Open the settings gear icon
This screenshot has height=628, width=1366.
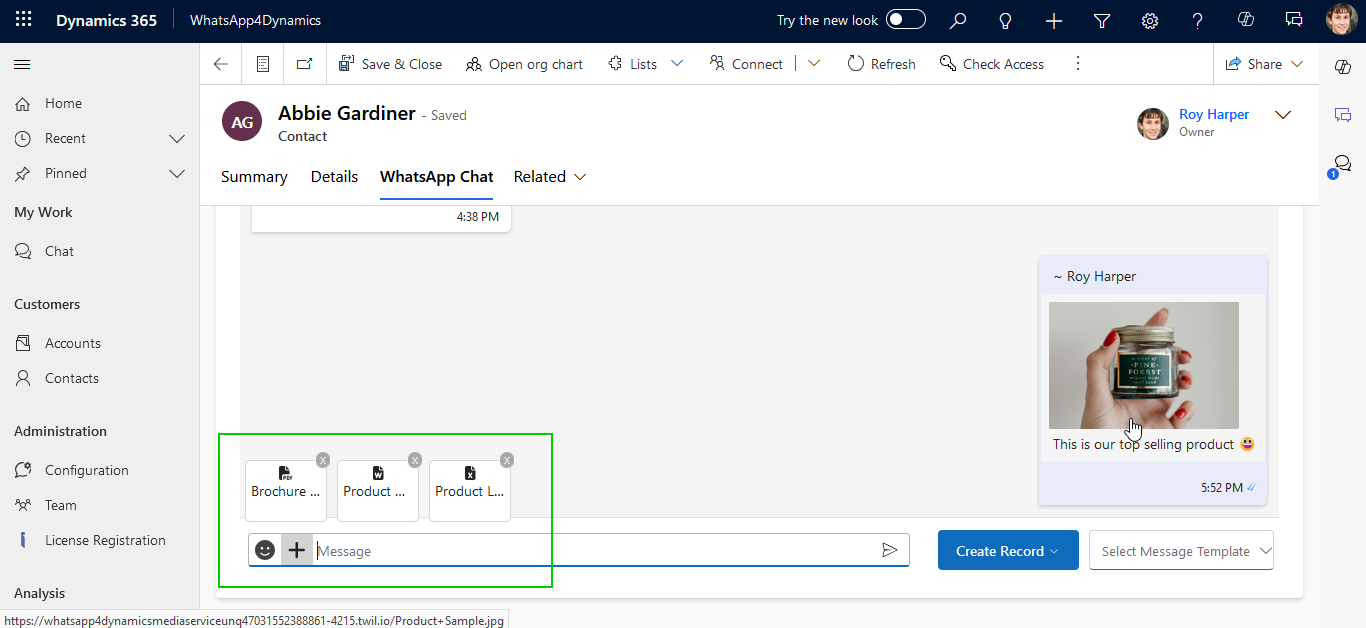pyautogui.click(x=1150, y=20)
